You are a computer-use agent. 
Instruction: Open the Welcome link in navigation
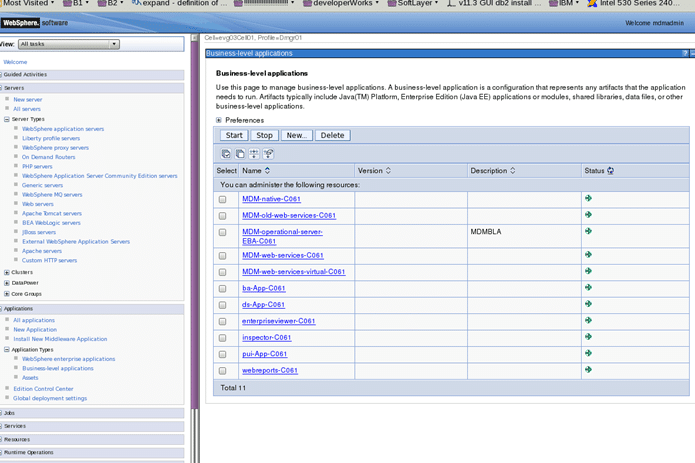pos(15,62)
